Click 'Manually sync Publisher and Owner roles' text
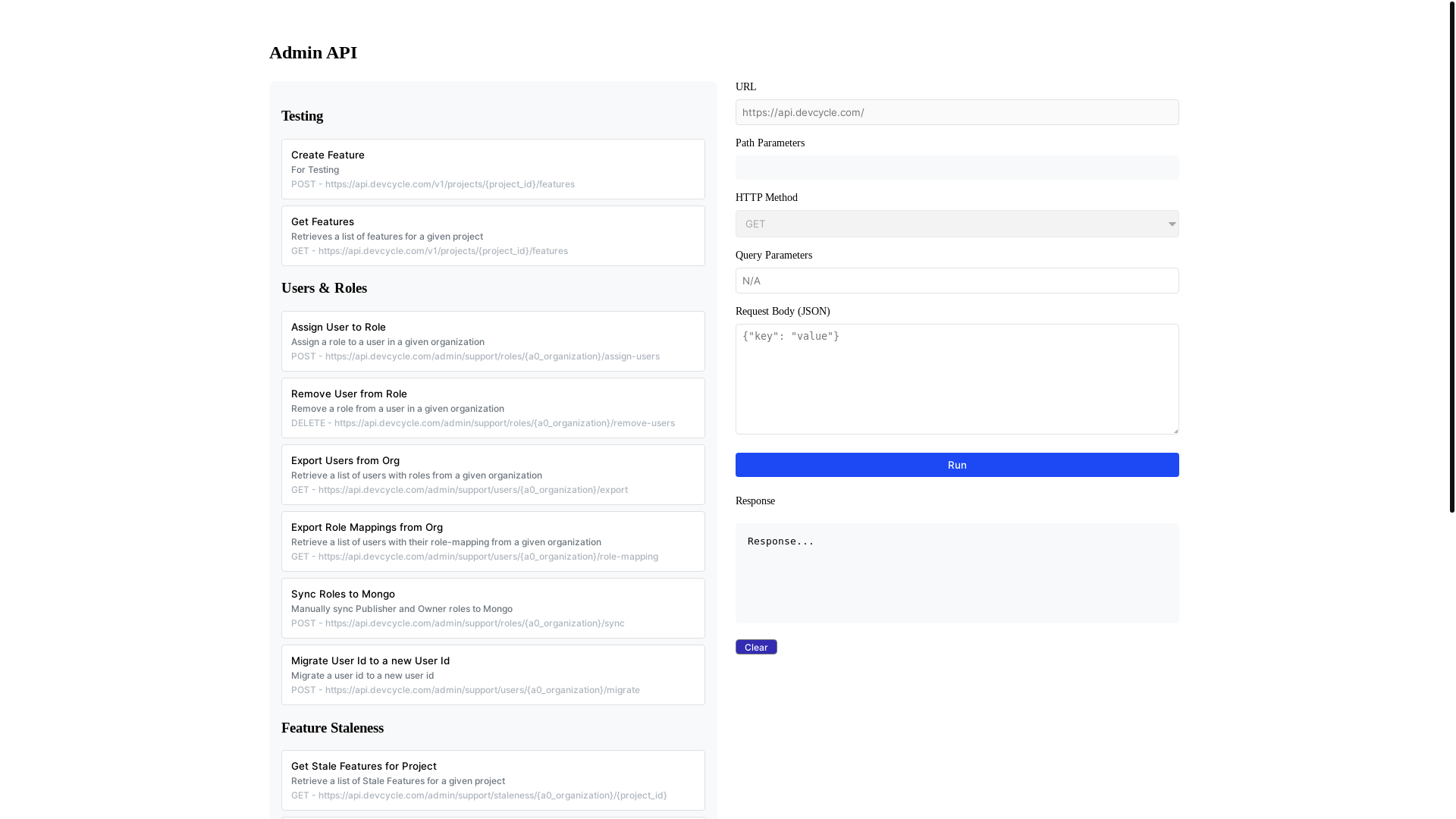 click(x=402, y=609)
